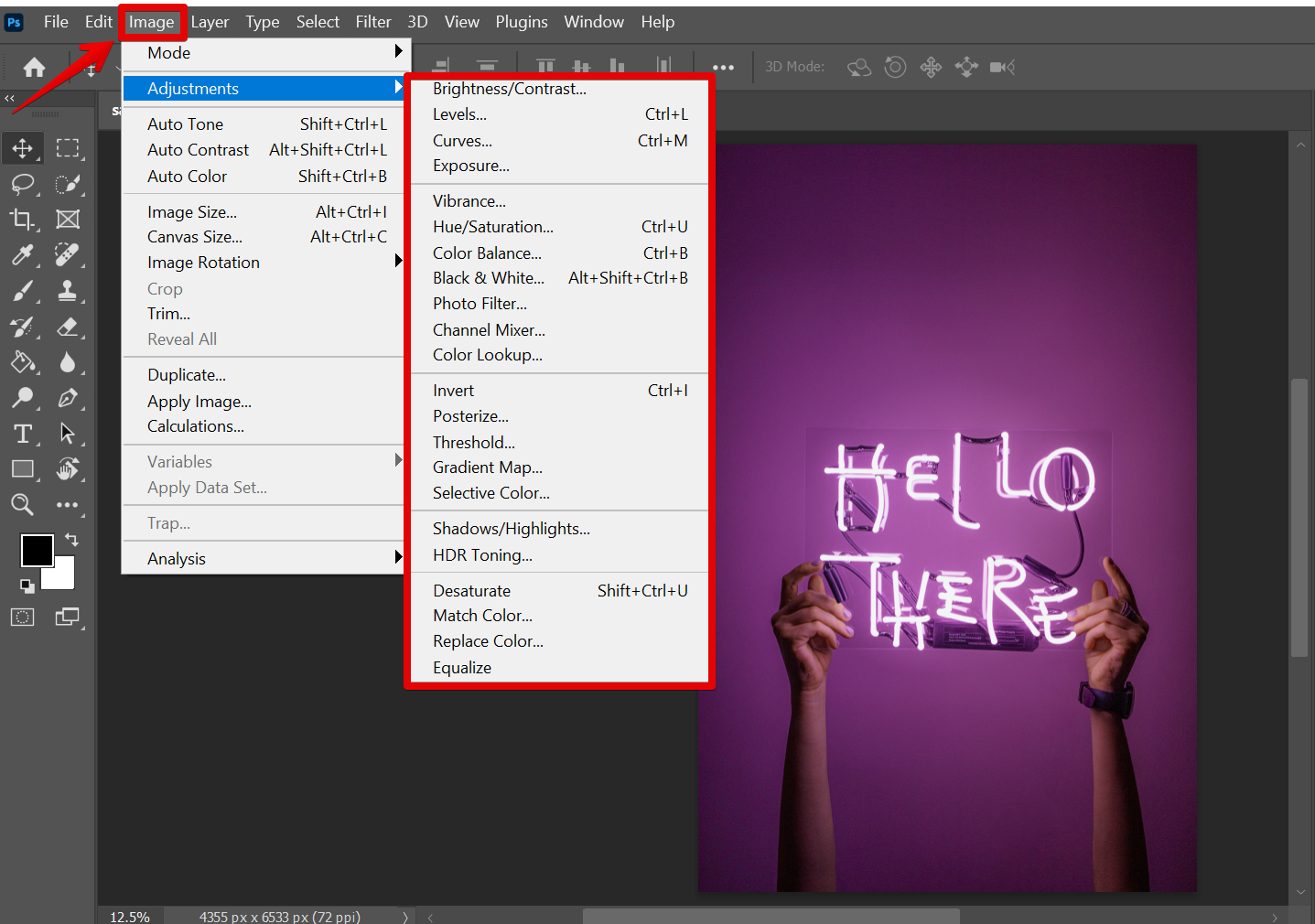The image size is (1315, 924).
Task: Select the Horizontal Type tool
Action: [23, 434]
